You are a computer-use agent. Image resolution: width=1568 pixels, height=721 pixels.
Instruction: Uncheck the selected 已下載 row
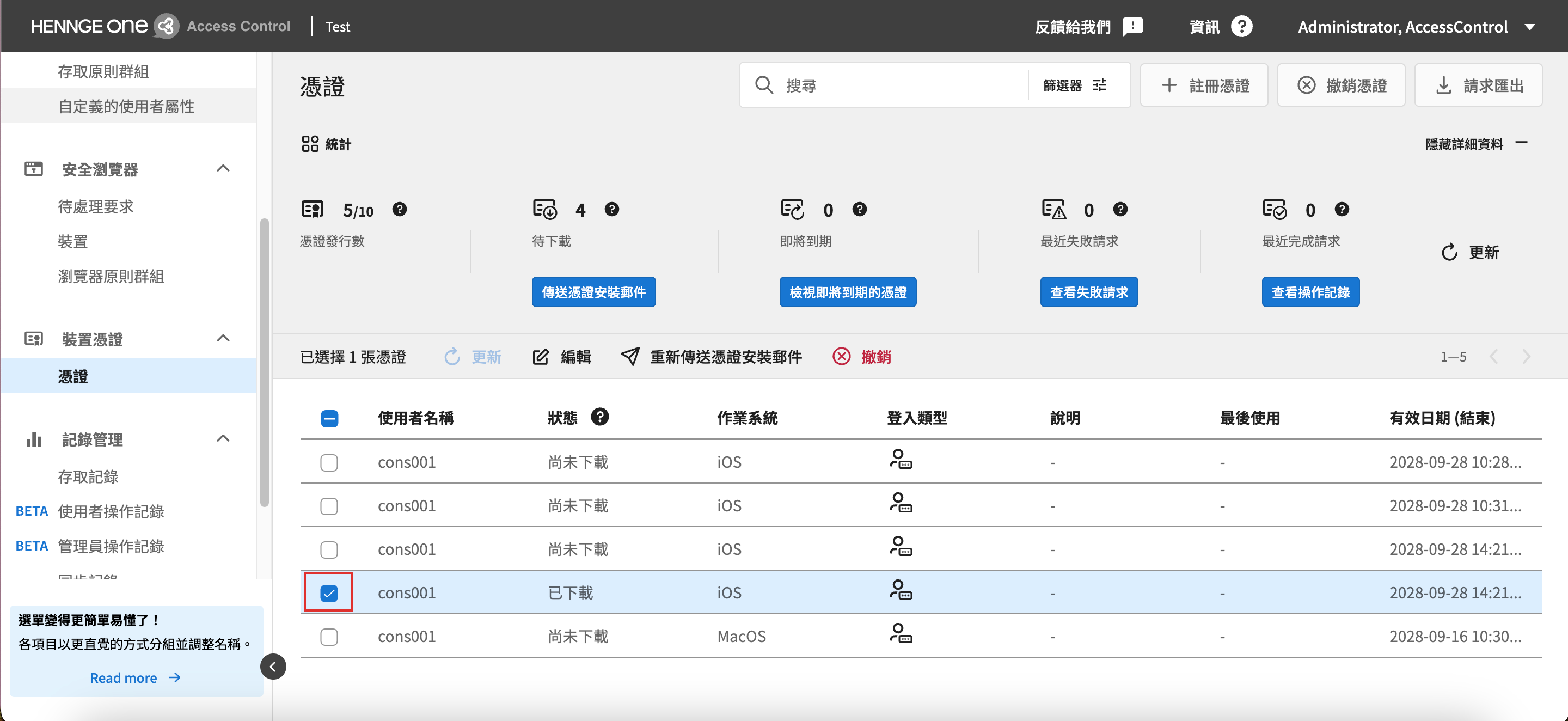(x=329, y=593)
